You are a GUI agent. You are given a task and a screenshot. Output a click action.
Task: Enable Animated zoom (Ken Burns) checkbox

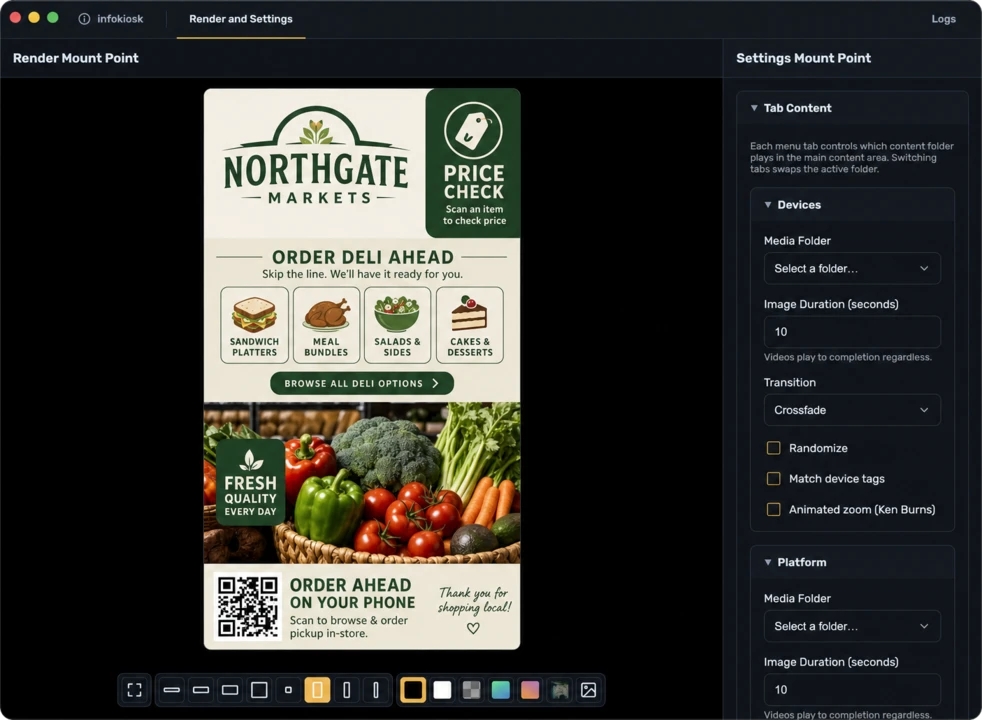click(773, 510)
